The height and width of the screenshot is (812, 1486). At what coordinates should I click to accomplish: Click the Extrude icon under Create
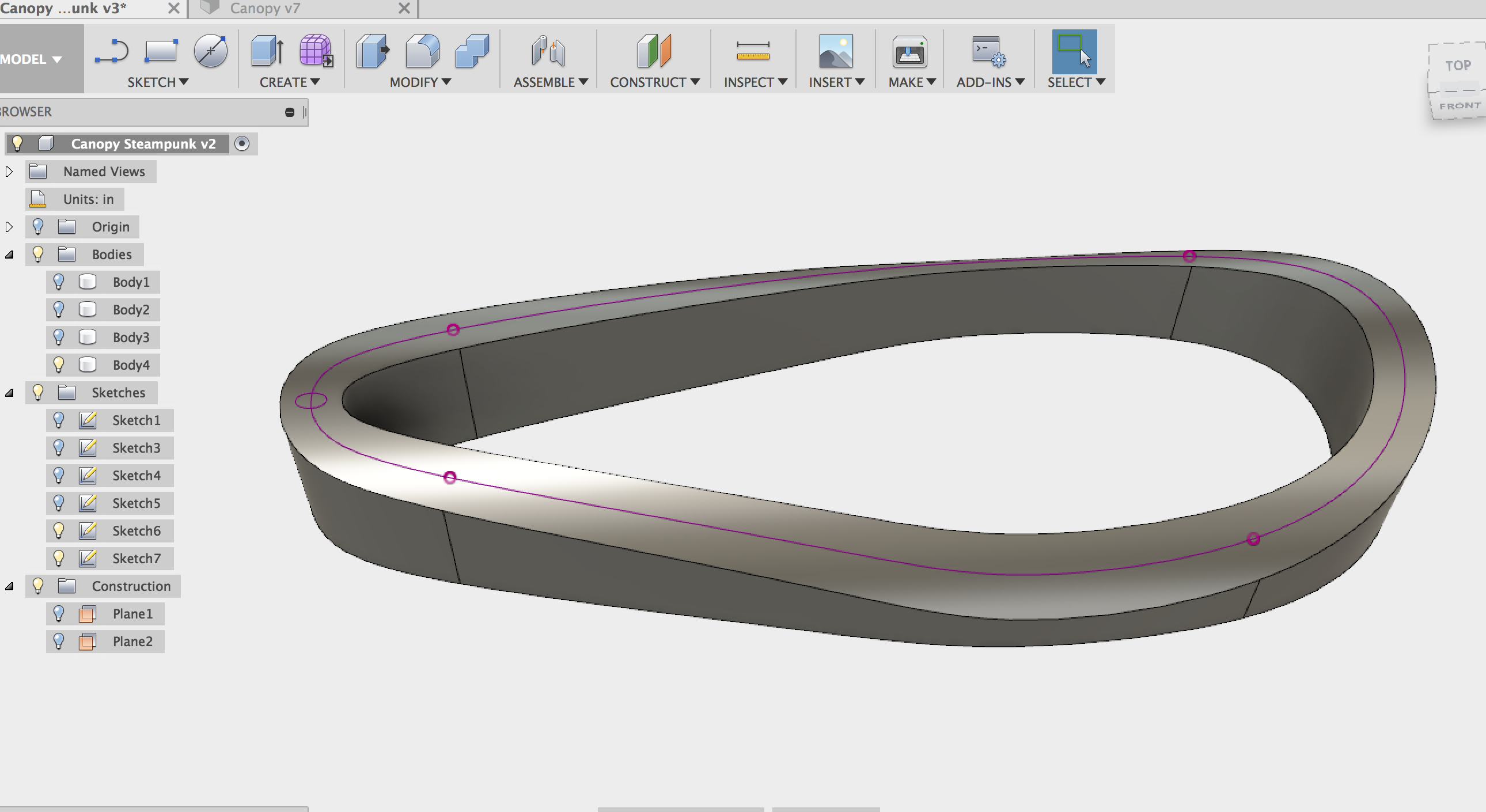(267, 51)
